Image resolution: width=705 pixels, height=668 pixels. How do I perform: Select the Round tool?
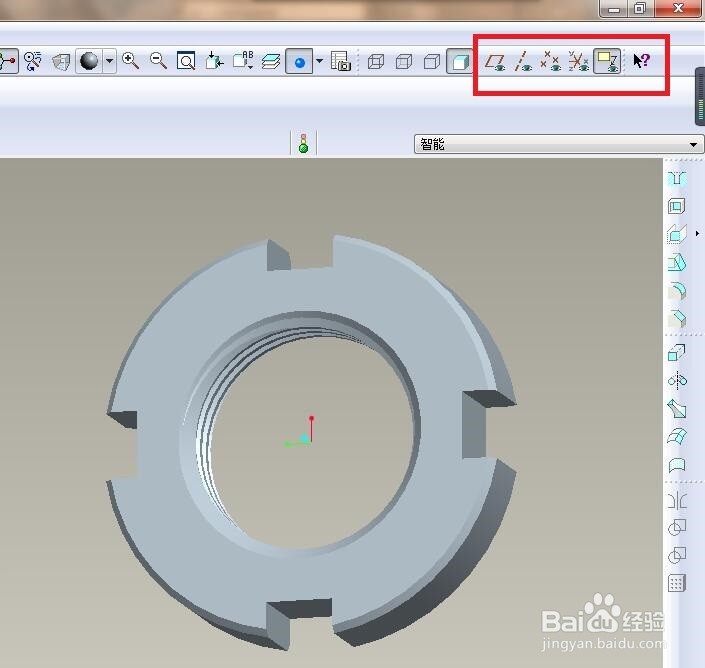point(677,291)
